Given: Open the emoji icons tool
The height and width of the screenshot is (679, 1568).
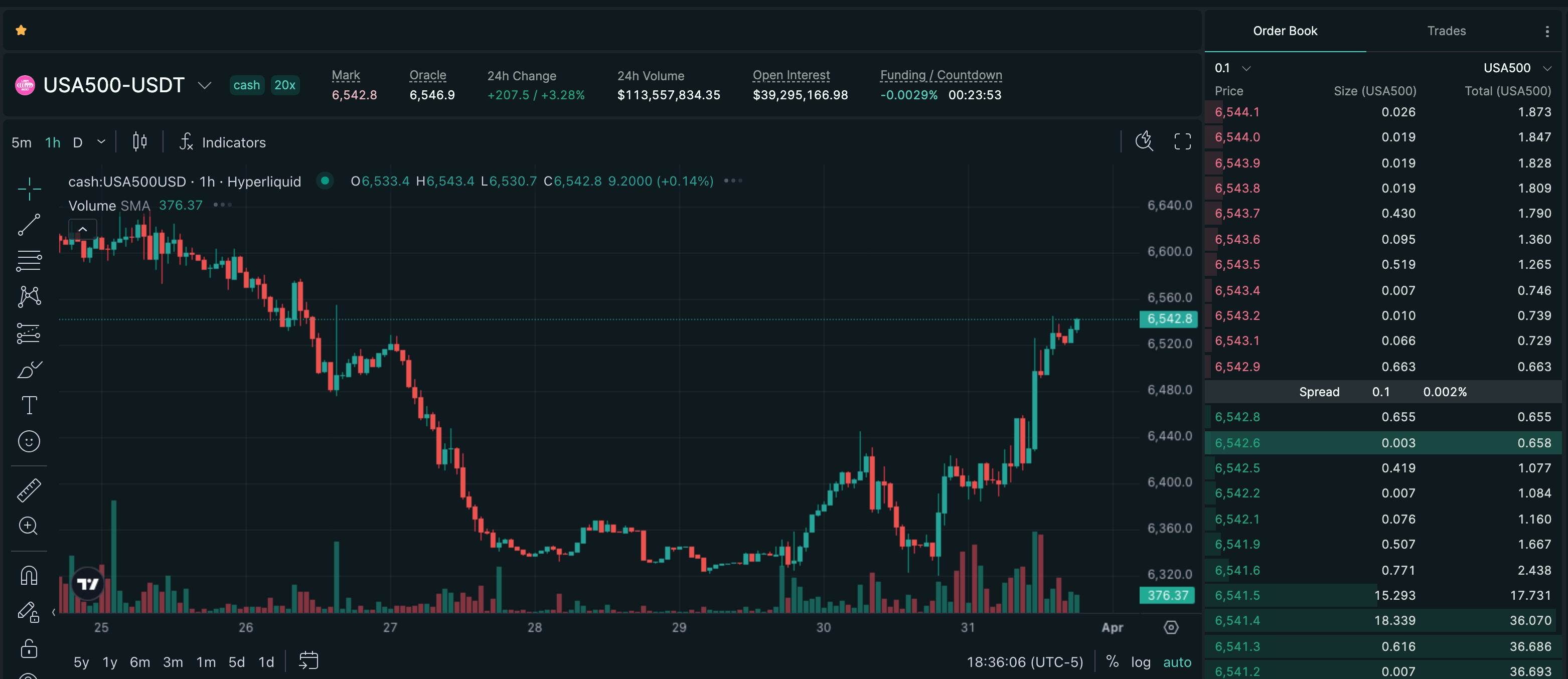Looking at the screenshot, I should click(29, 441).
